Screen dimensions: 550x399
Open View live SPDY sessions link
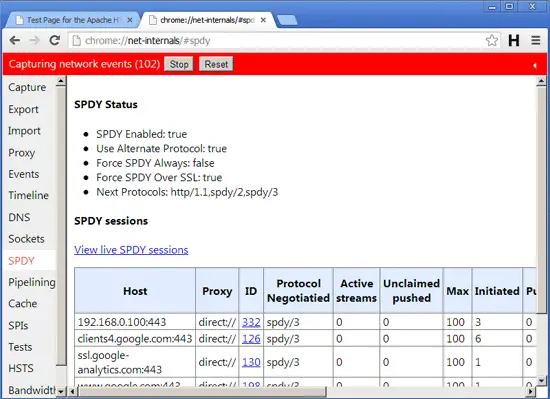click(x=131, y=250)
